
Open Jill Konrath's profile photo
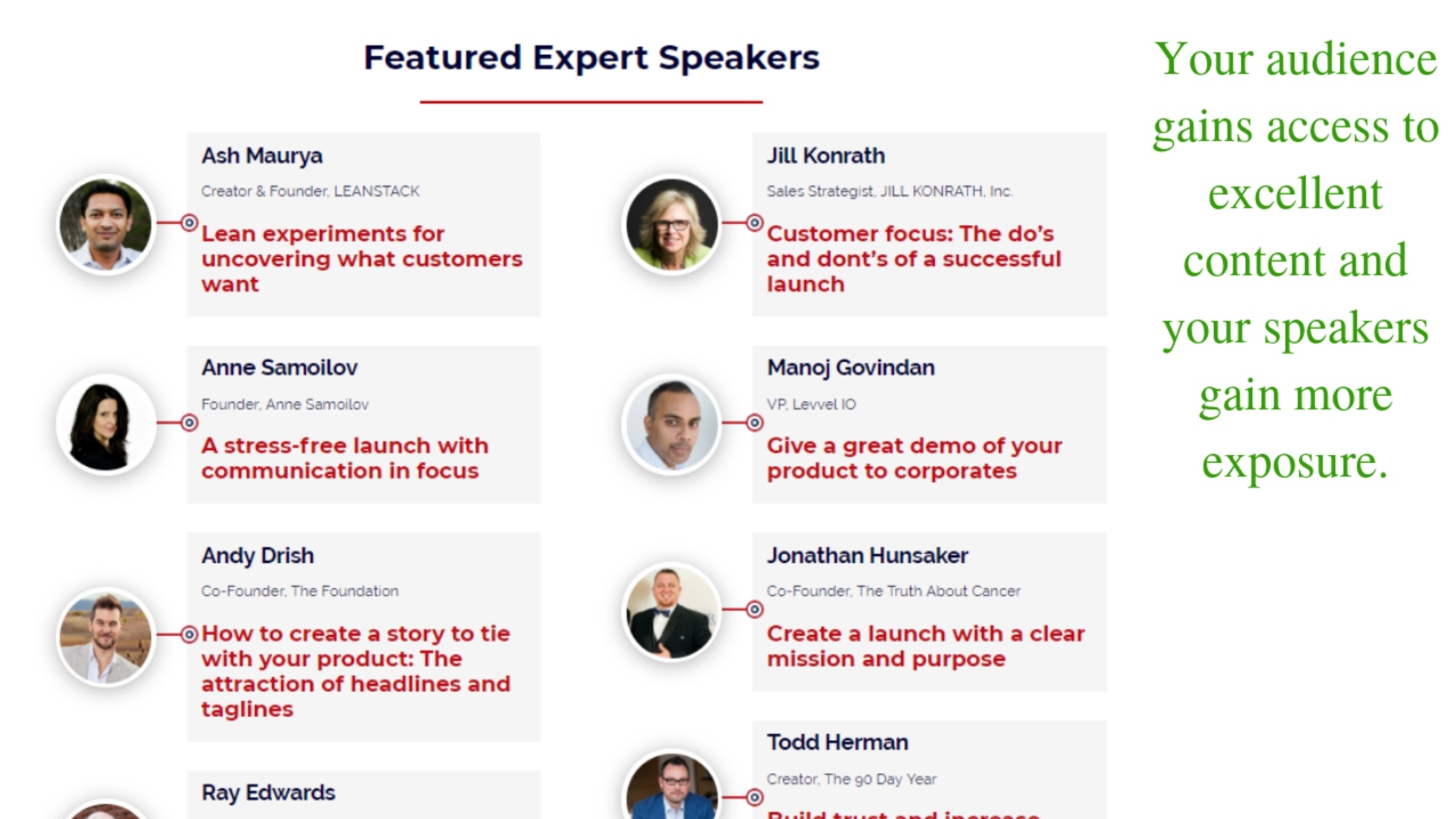point(671,224)
